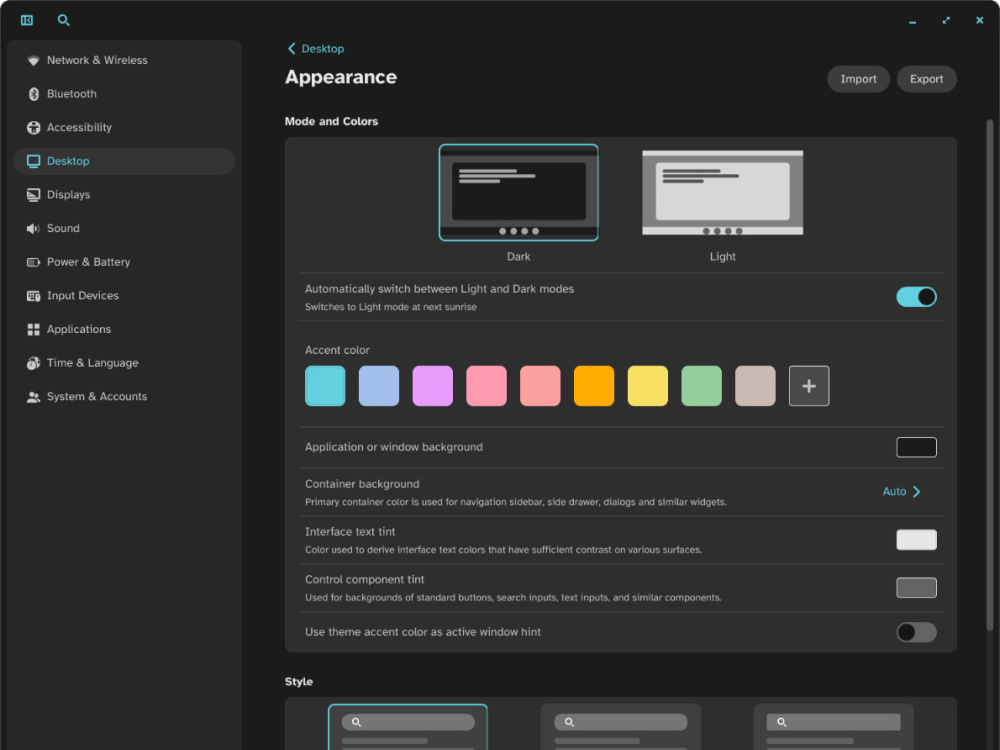Maximize the settings window
The height and width of the screenshot is (750, 1000).
click(x=946, y=20)
